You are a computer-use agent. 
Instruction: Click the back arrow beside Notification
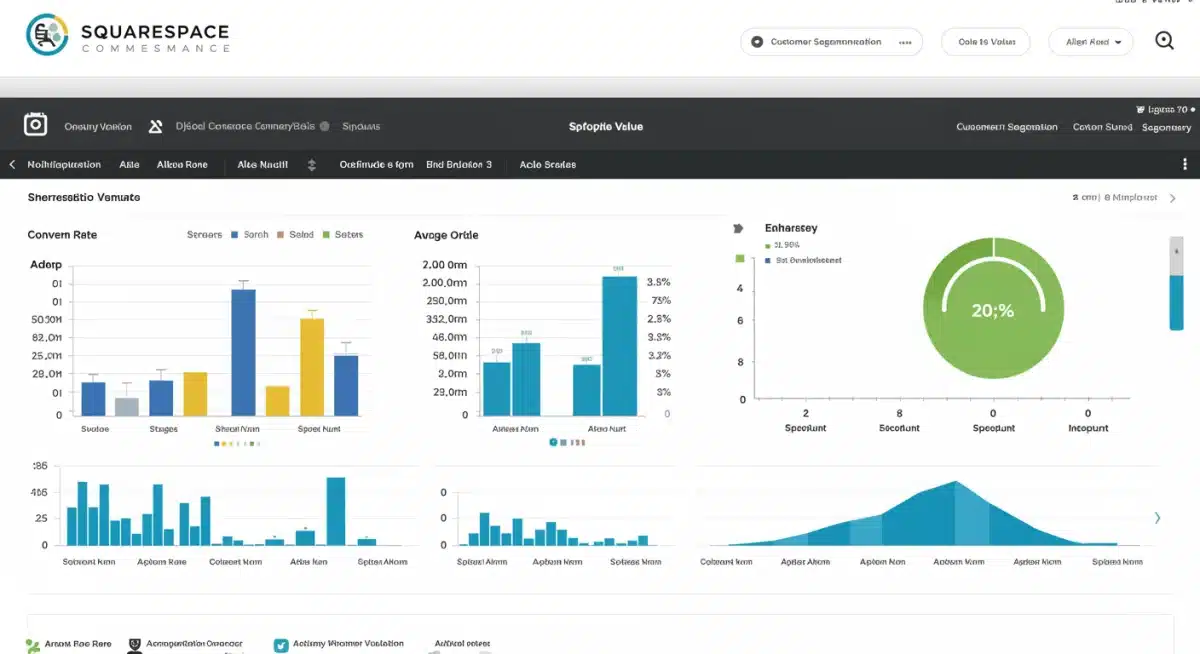[10, 164]
